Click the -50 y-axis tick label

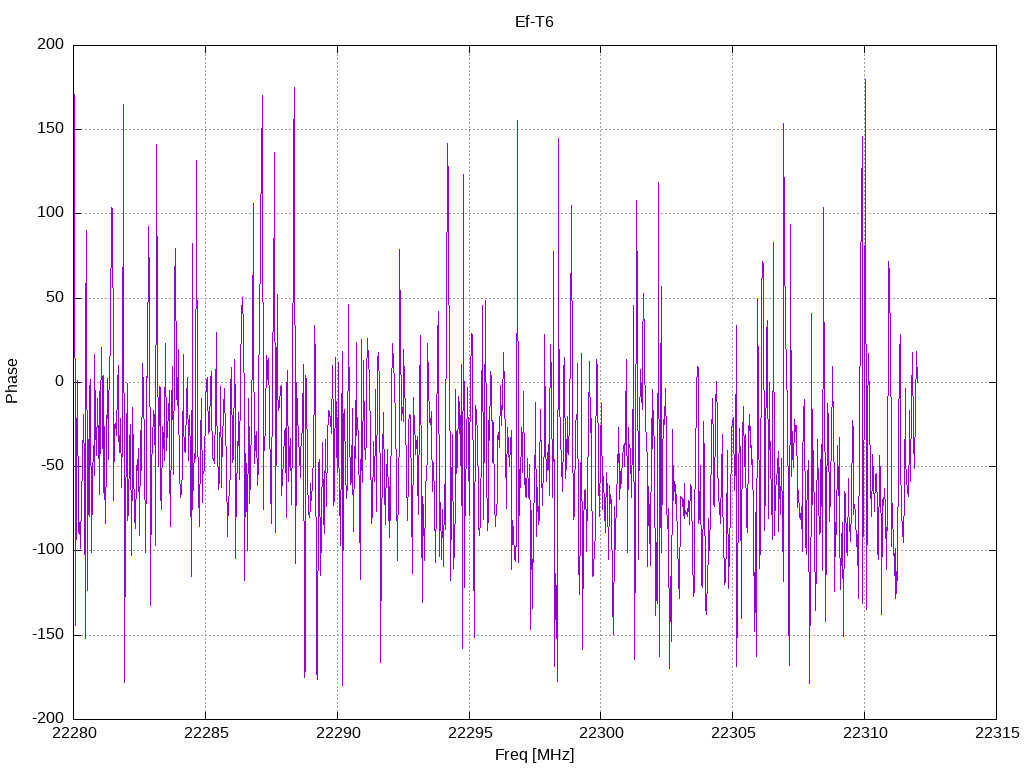pyautogui.click(x=53, y=466)
